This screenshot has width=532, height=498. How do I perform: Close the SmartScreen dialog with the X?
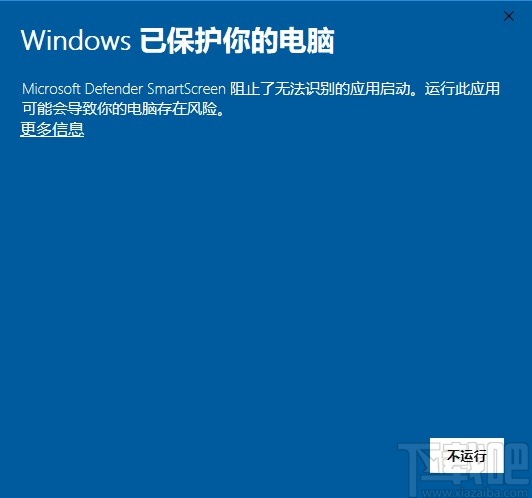click(509, 16)
